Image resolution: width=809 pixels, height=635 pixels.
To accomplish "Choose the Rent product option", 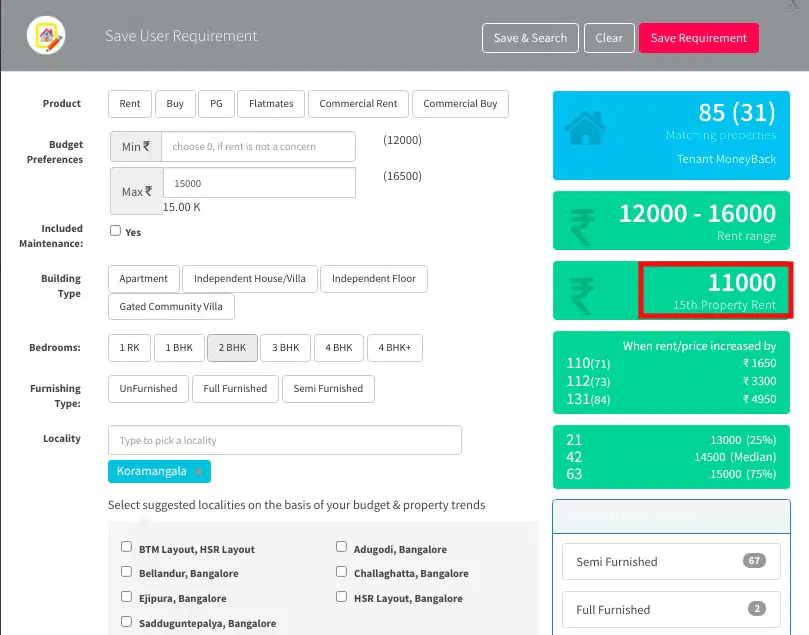I will [x=130, y=104].
